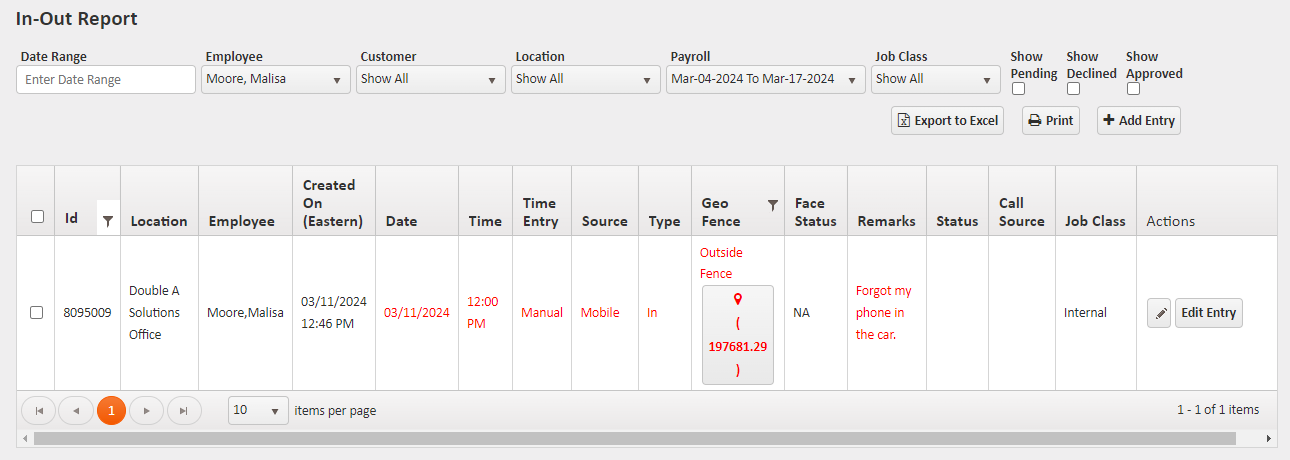Viewport: 1290px width, 460px height.
Task: Check the Show Declined checkbox
Action: click(x=1074, y=89)
